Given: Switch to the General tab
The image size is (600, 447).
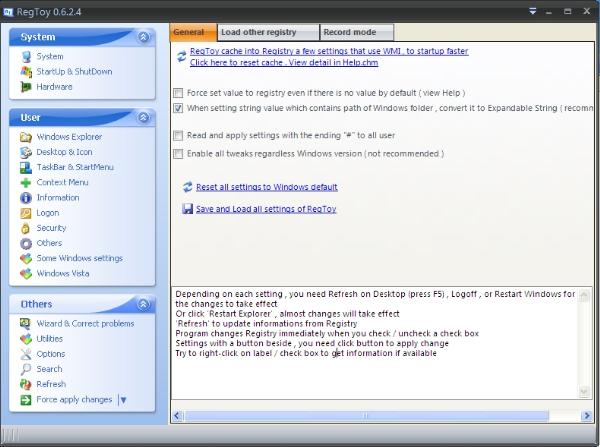Looking at the screenshot, I should (193, 33).
